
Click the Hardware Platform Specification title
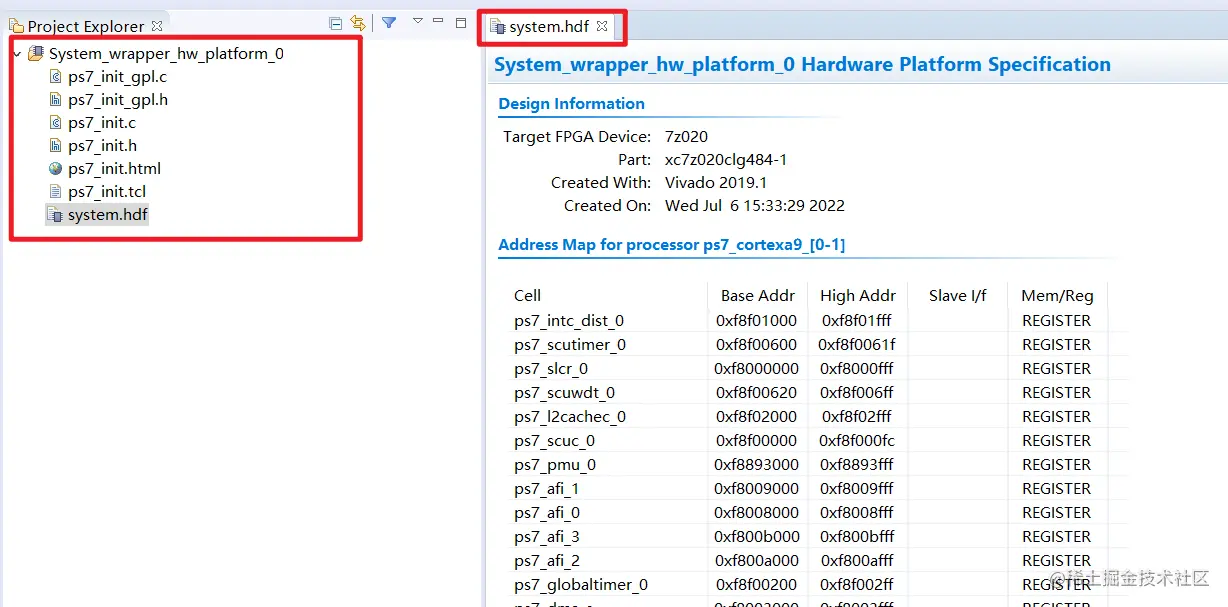pyautogui.click(x=802, y=65)
